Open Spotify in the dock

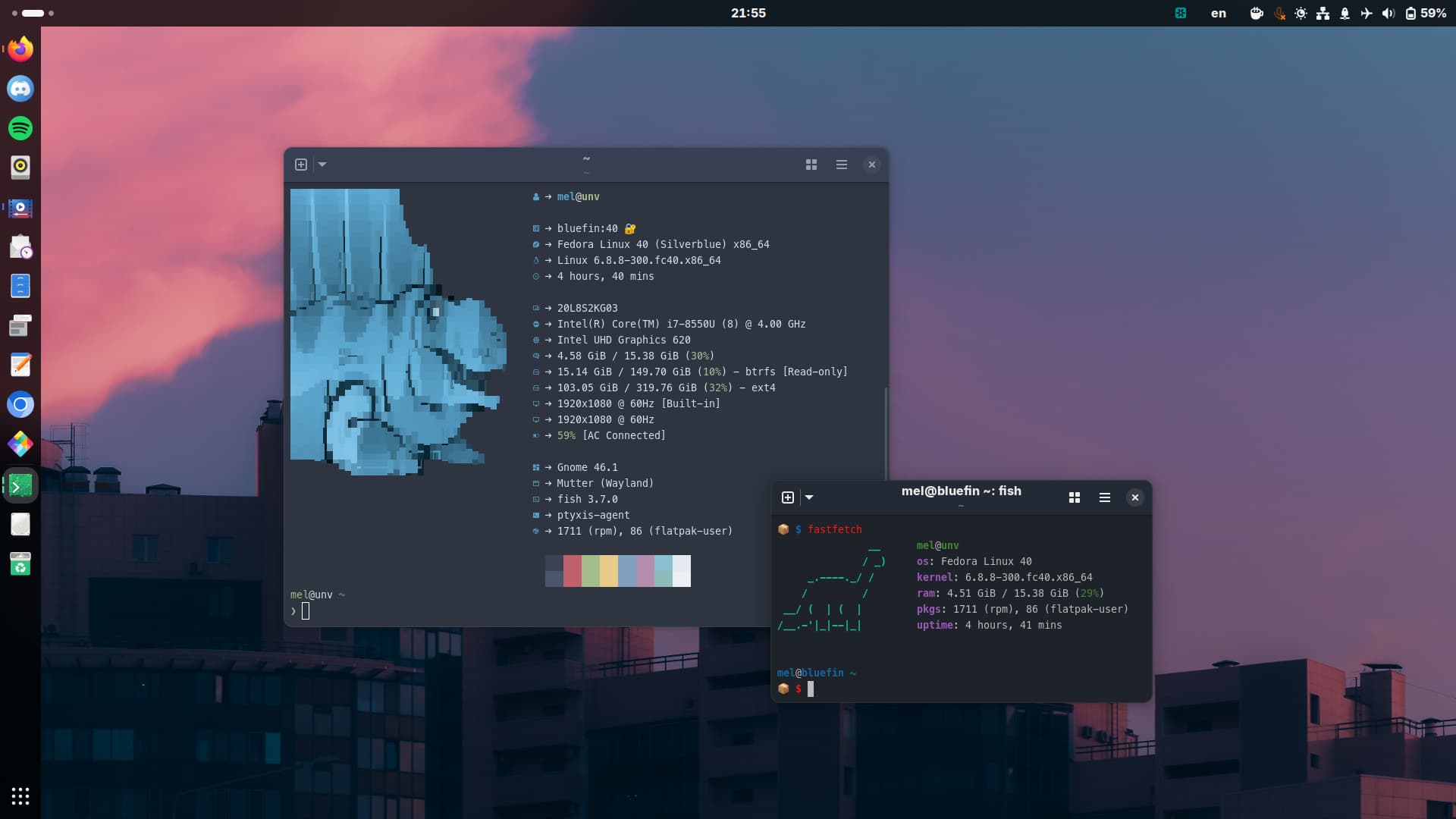pos(20,128)
